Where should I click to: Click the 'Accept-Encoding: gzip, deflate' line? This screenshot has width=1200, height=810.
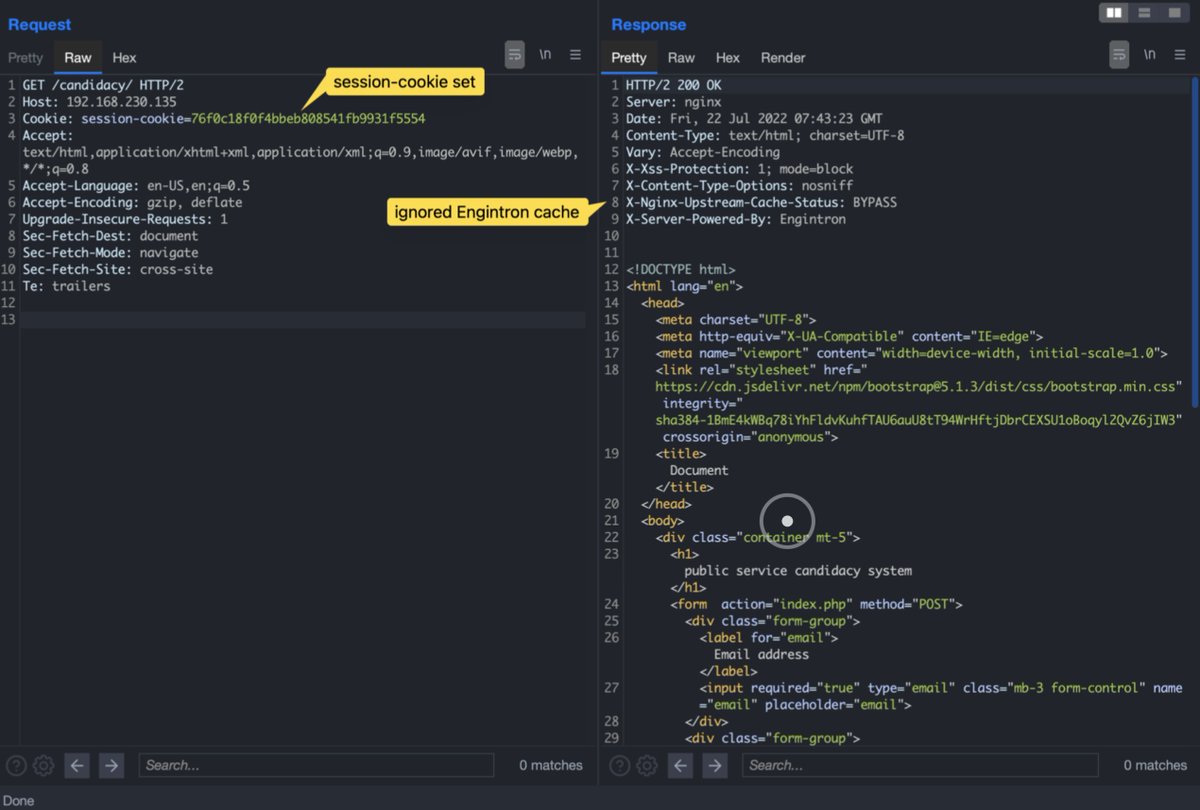coord(132,202)
